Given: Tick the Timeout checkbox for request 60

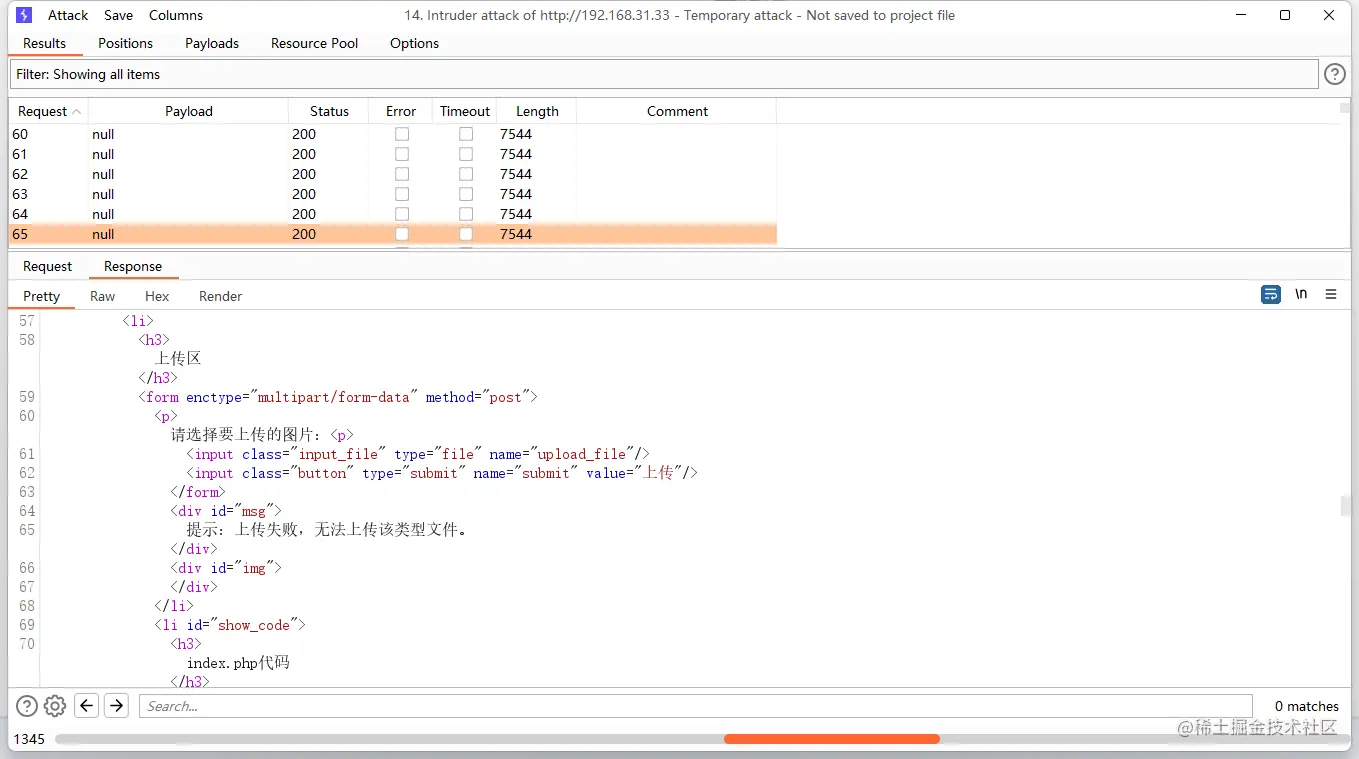Looking at the screenshot, I should coord(466,134).
